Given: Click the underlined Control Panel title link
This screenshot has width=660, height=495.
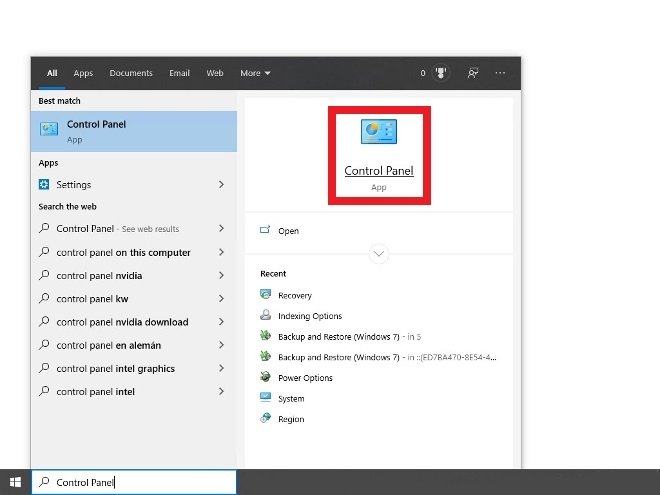Looking at the screenshot, I should click(x=379, y=171).
